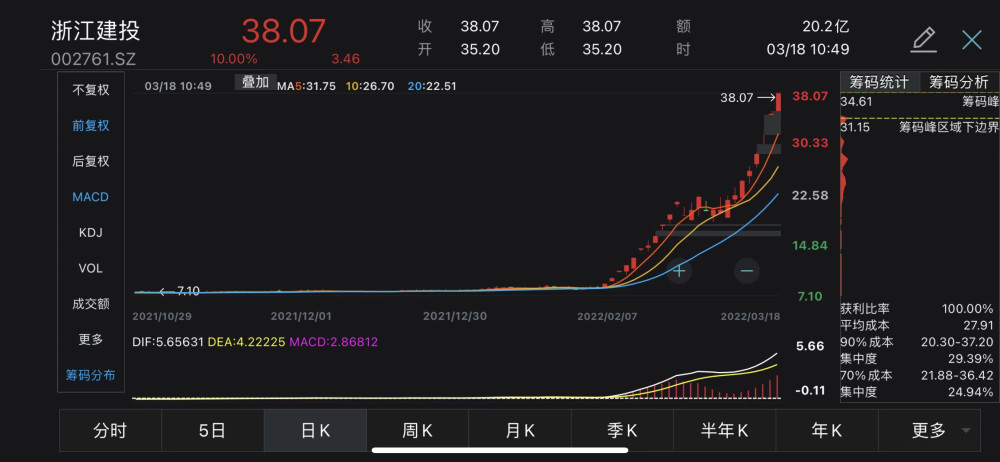Select 后复权 price adjustment option
This screenshot has height=462, width=1000.
click(91, 161)
